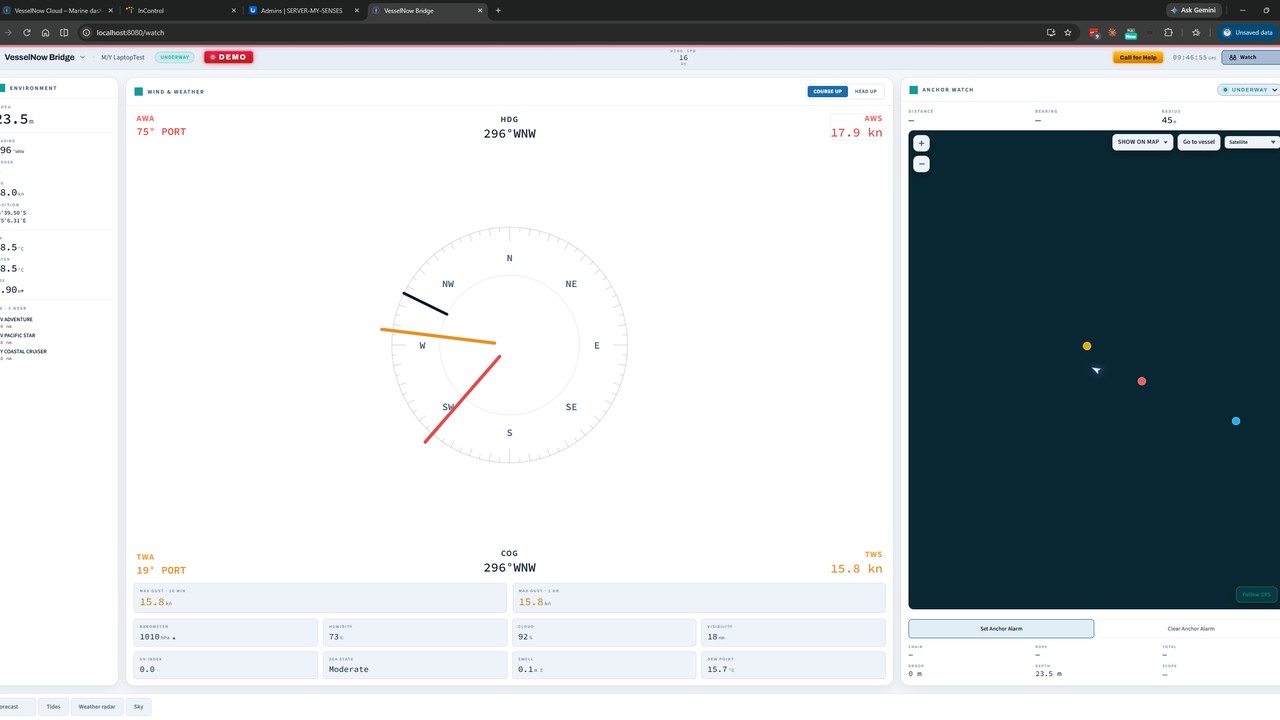
Task: Open the browser extensions puzzle icon
Action: coord(1168,32)
